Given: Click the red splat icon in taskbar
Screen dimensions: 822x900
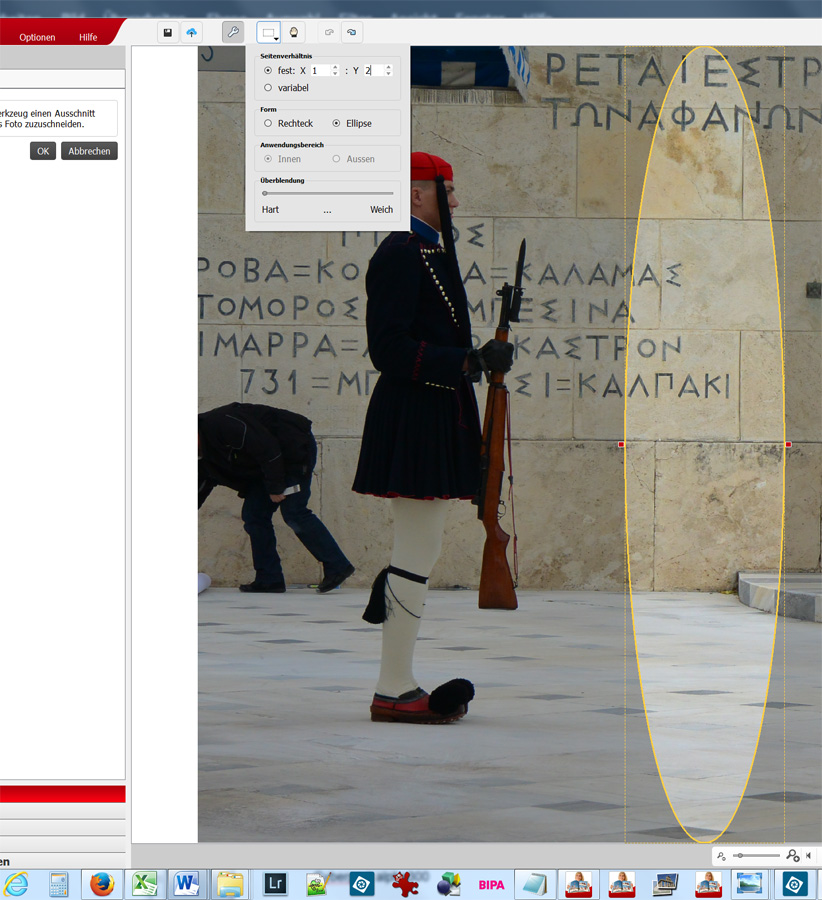Looking at the screenshot, I should [x=405, y=885].
